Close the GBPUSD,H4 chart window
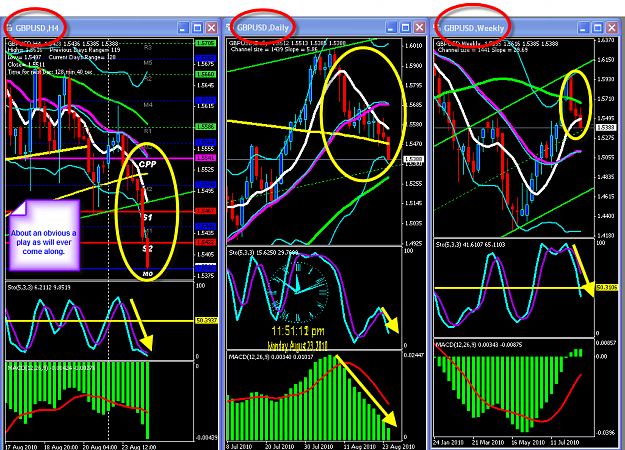This screenshot has height=450, width=625. (x=211, y=28)
